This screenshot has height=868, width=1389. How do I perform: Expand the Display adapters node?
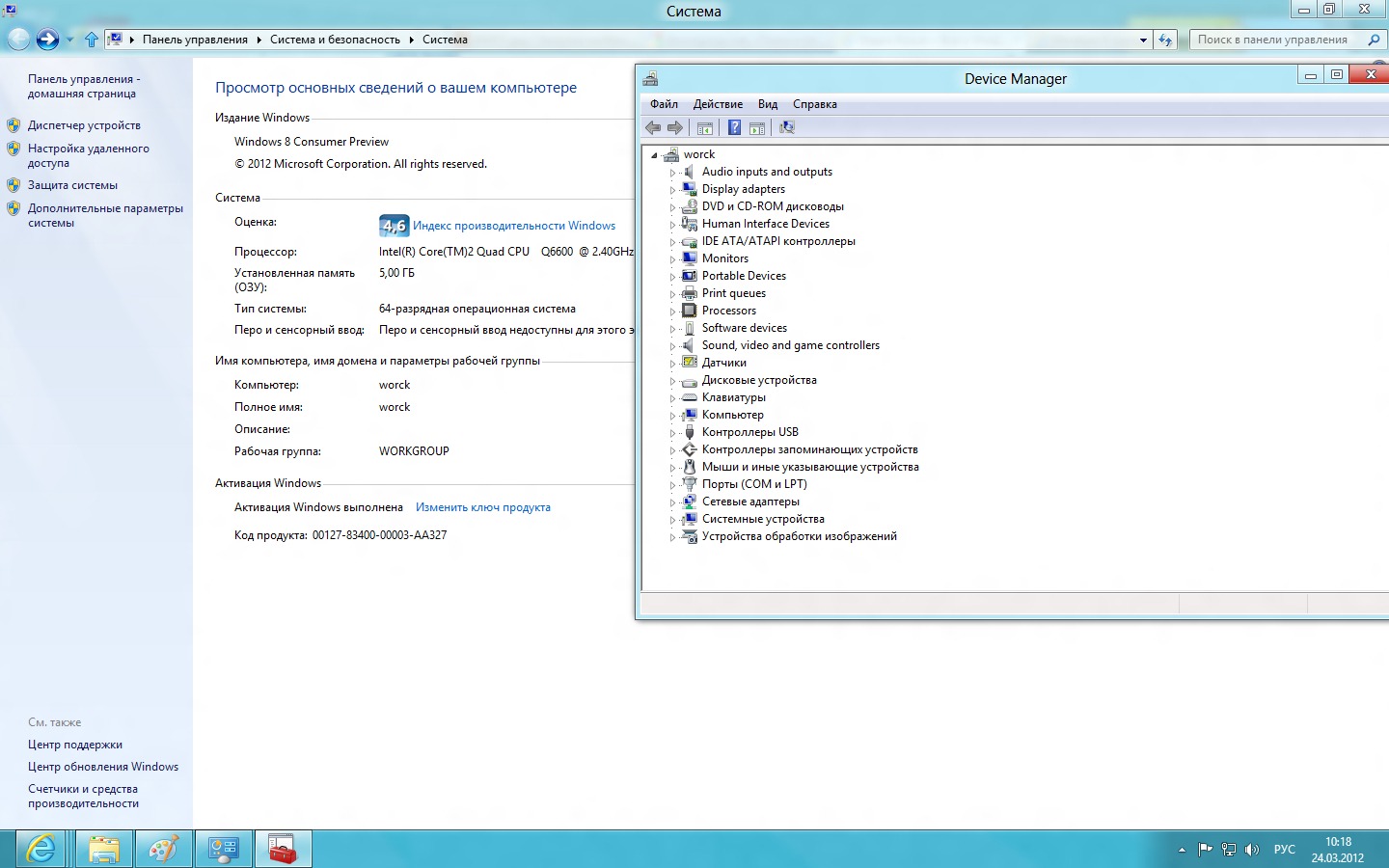[672, 190]
